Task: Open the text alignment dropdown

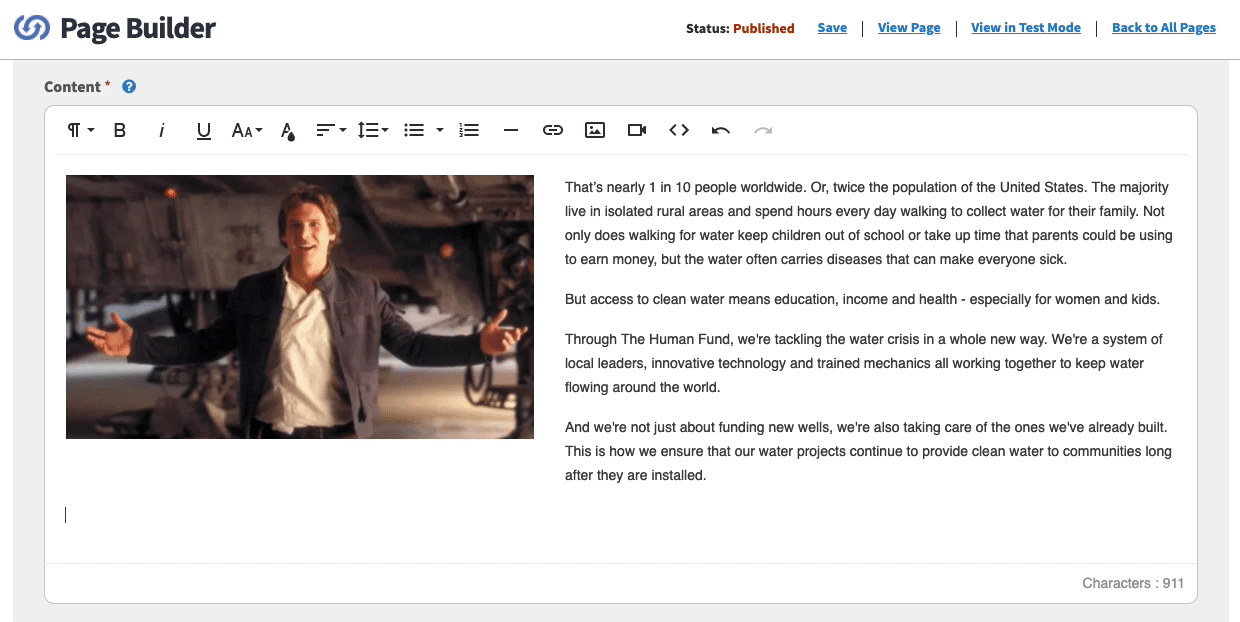Action: coord(331,130)
